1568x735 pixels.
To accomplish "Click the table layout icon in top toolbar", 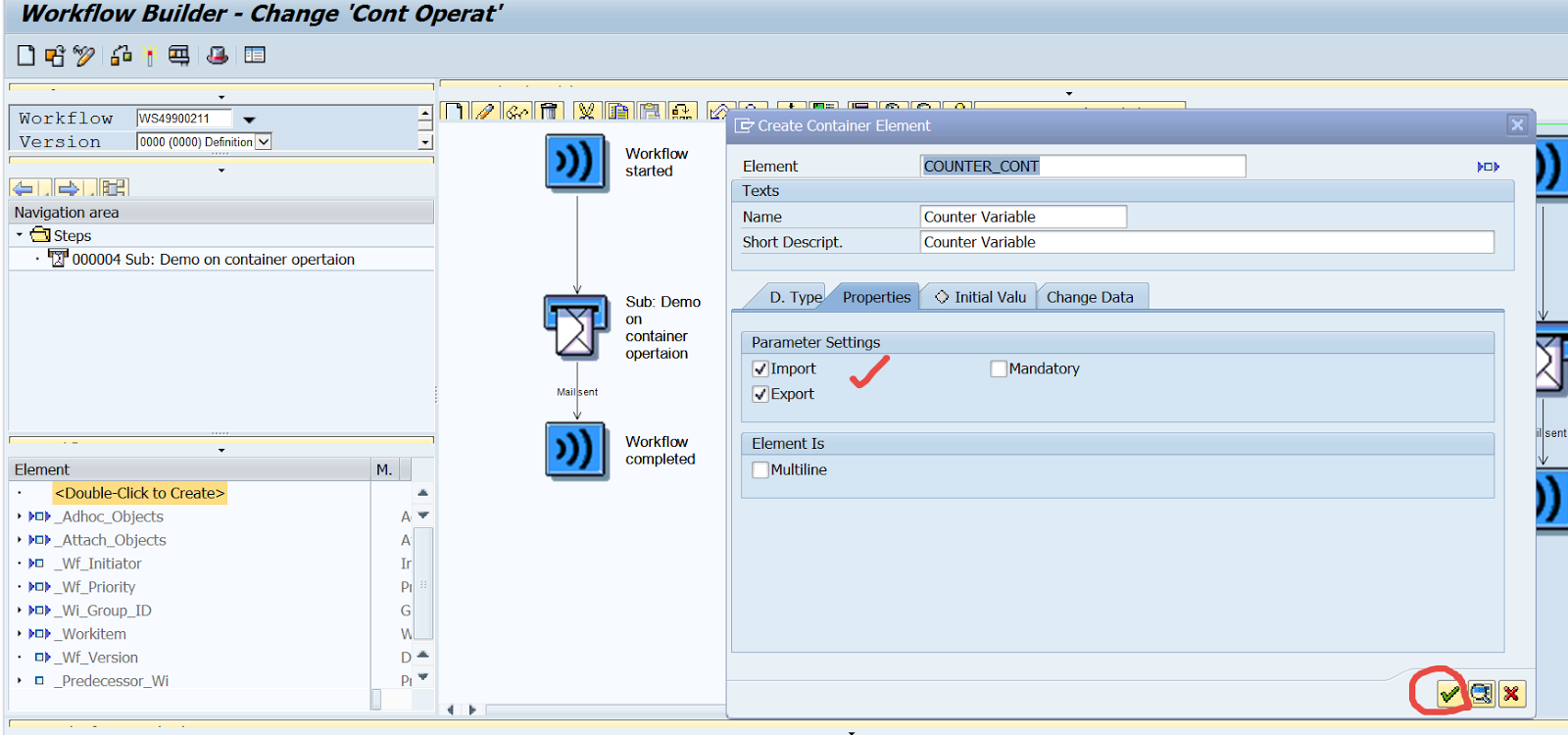I will pos(255,55).
